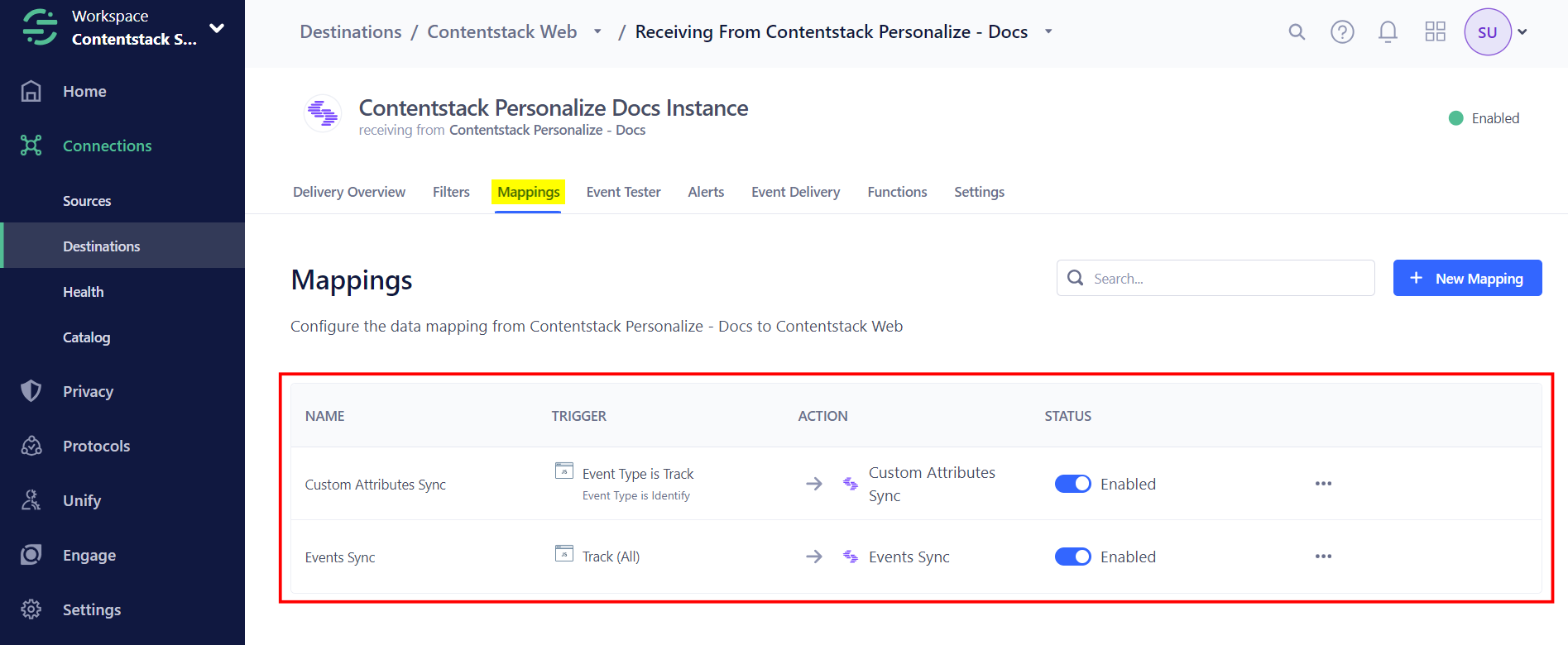
Task: Go to Destinations breadcrumb link
Action: pyautogui.click(x=351, y=32)
